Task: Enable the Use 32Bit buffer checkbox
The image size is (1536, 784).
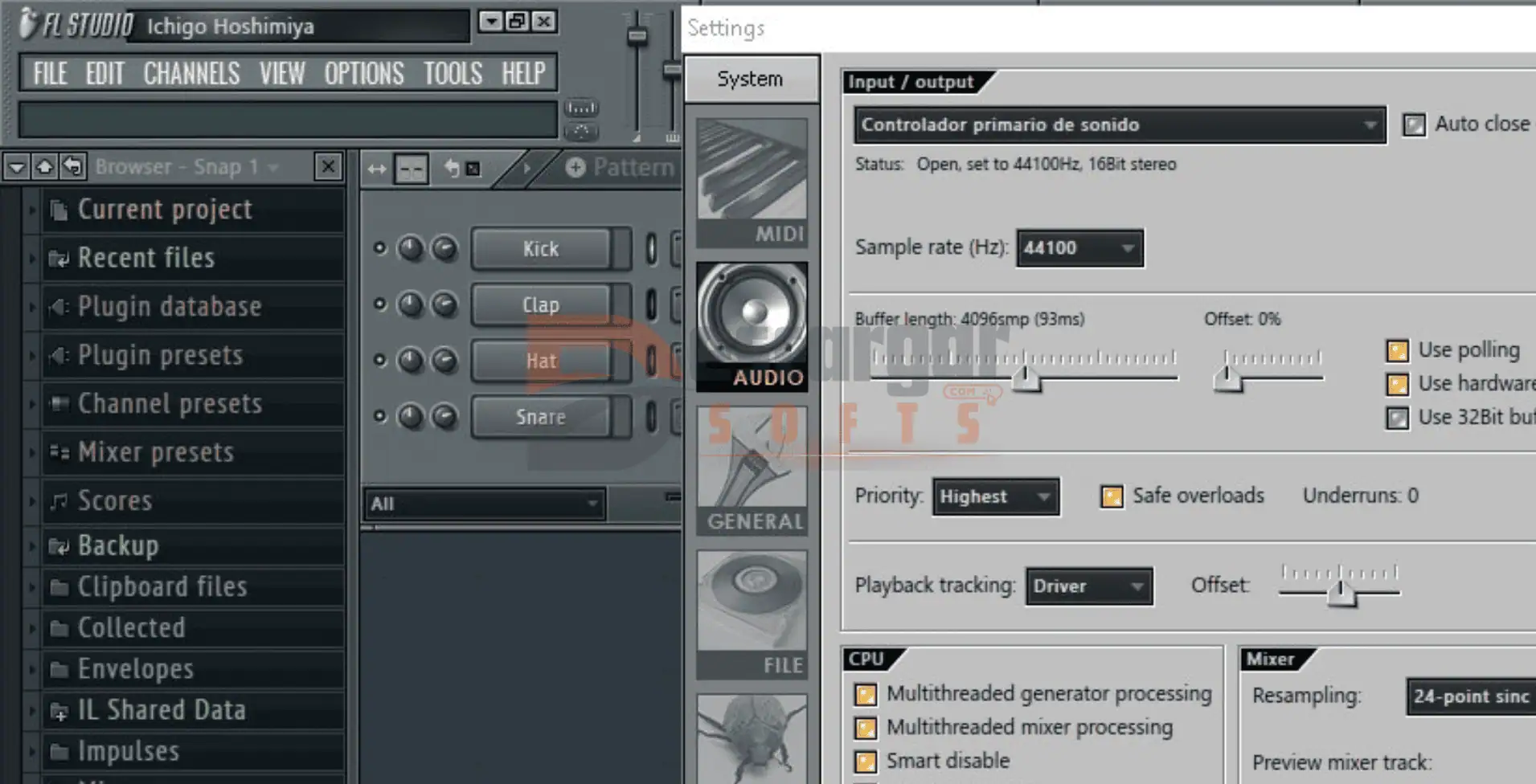Action: (x=1398, y=419)
